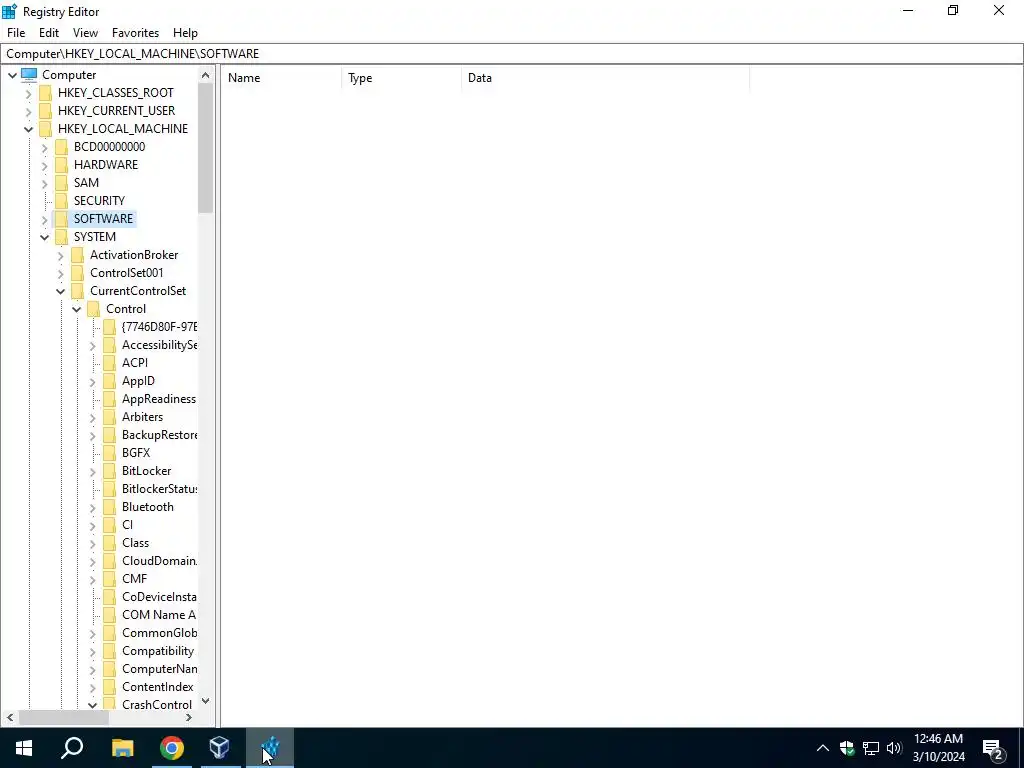This screenshot has width=1024, height=768.
Task: Open the Favorites menu
Action: pyautogui.click(x=135, y=33)
